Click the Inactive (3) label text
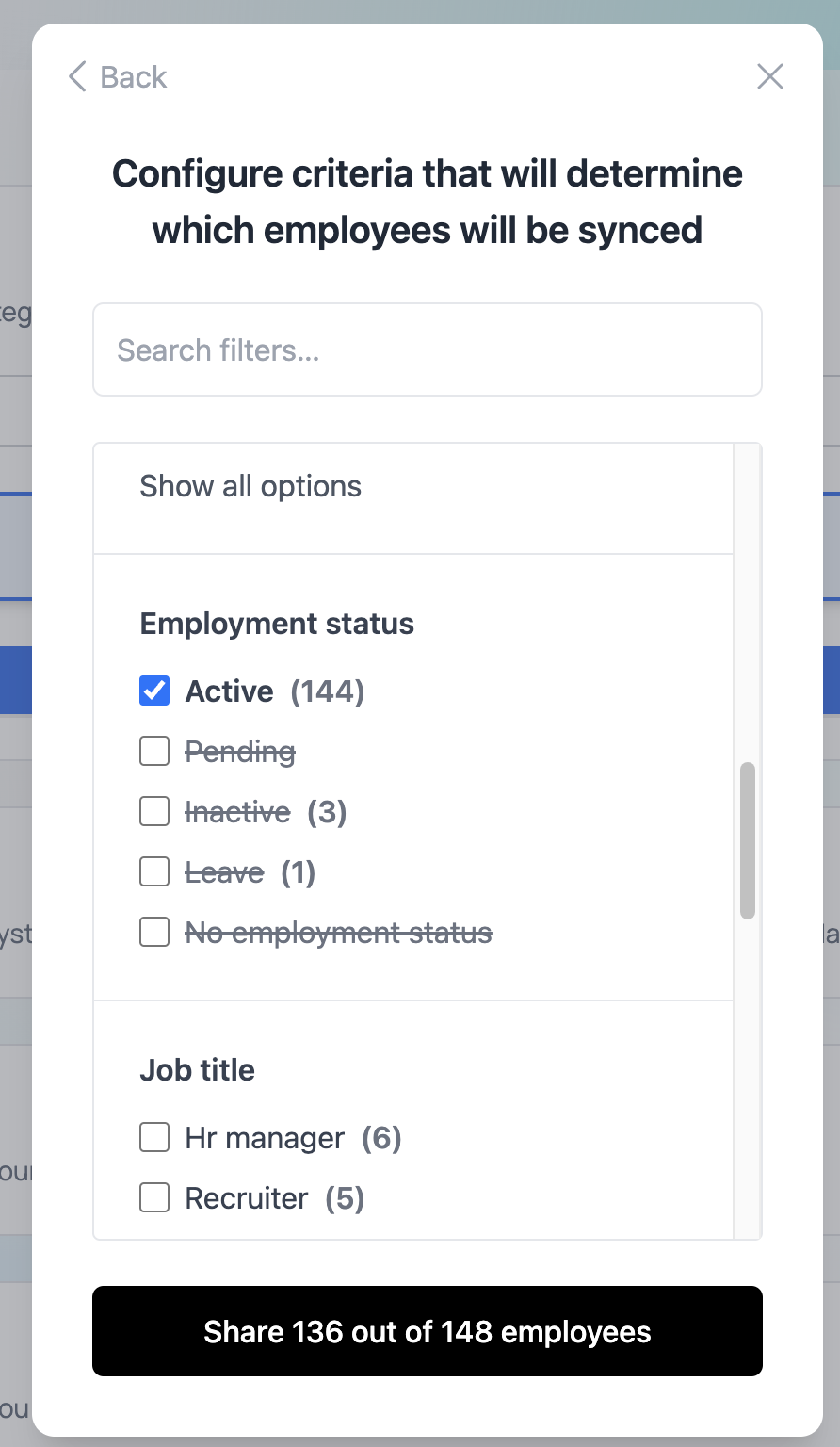This screenshot has width=840, height=1447. (x=266, y=812)
